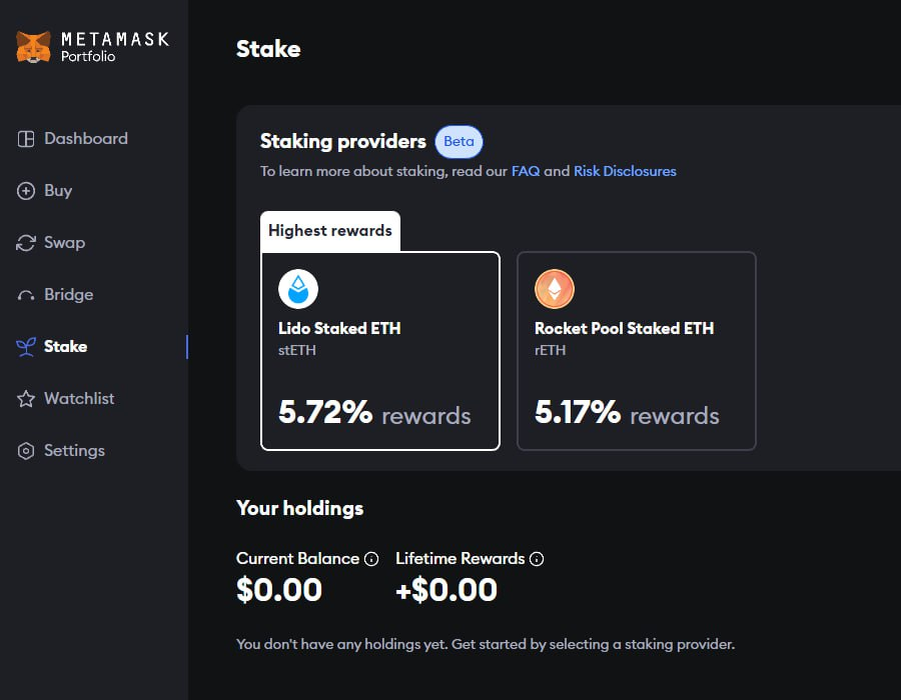Click the Rocket Pool rETH icon

pyautogui.click(x=554, y=289)
